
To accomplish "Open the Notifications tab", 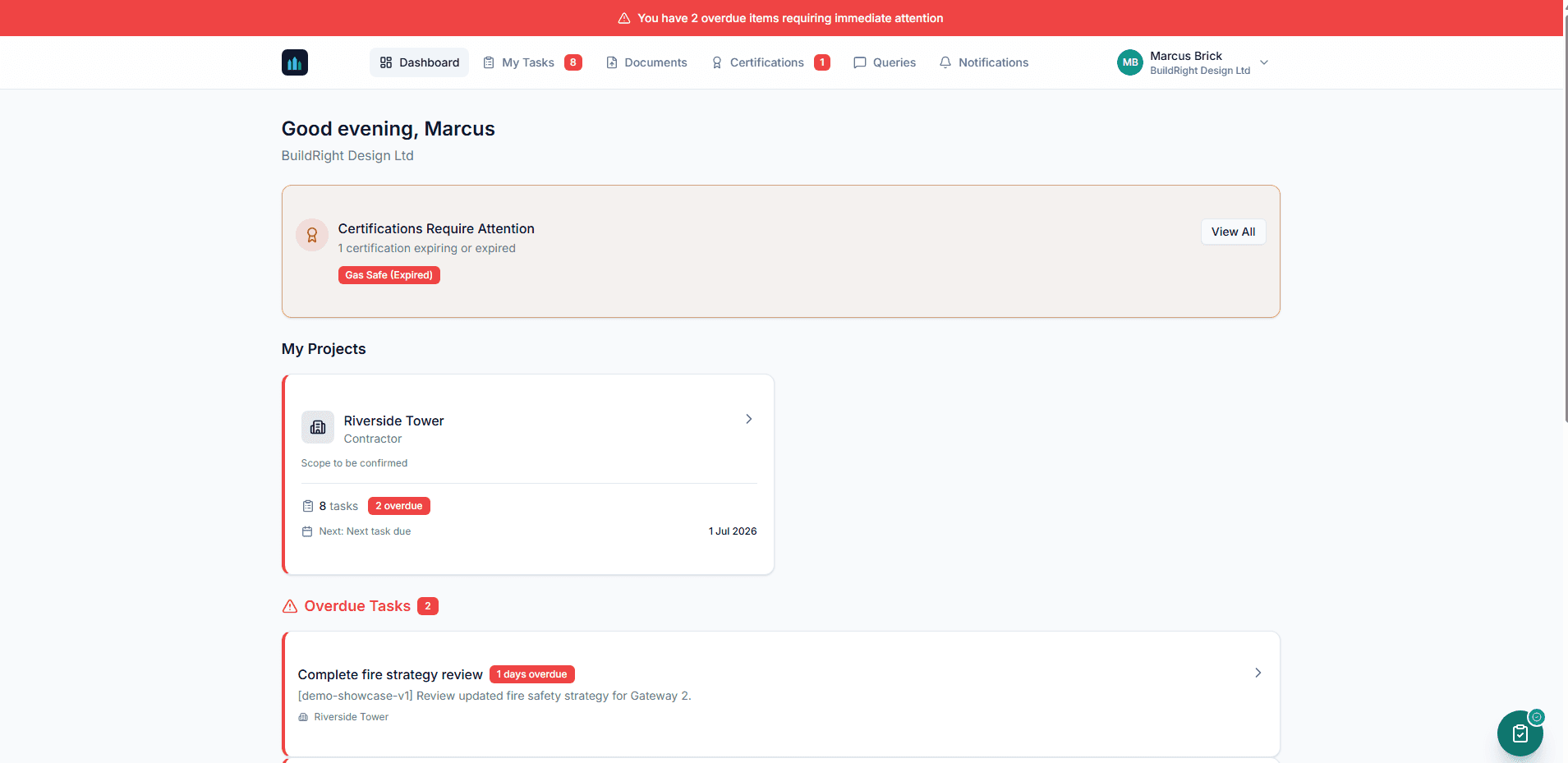I will pyautogui.click(x=984, y=62).
